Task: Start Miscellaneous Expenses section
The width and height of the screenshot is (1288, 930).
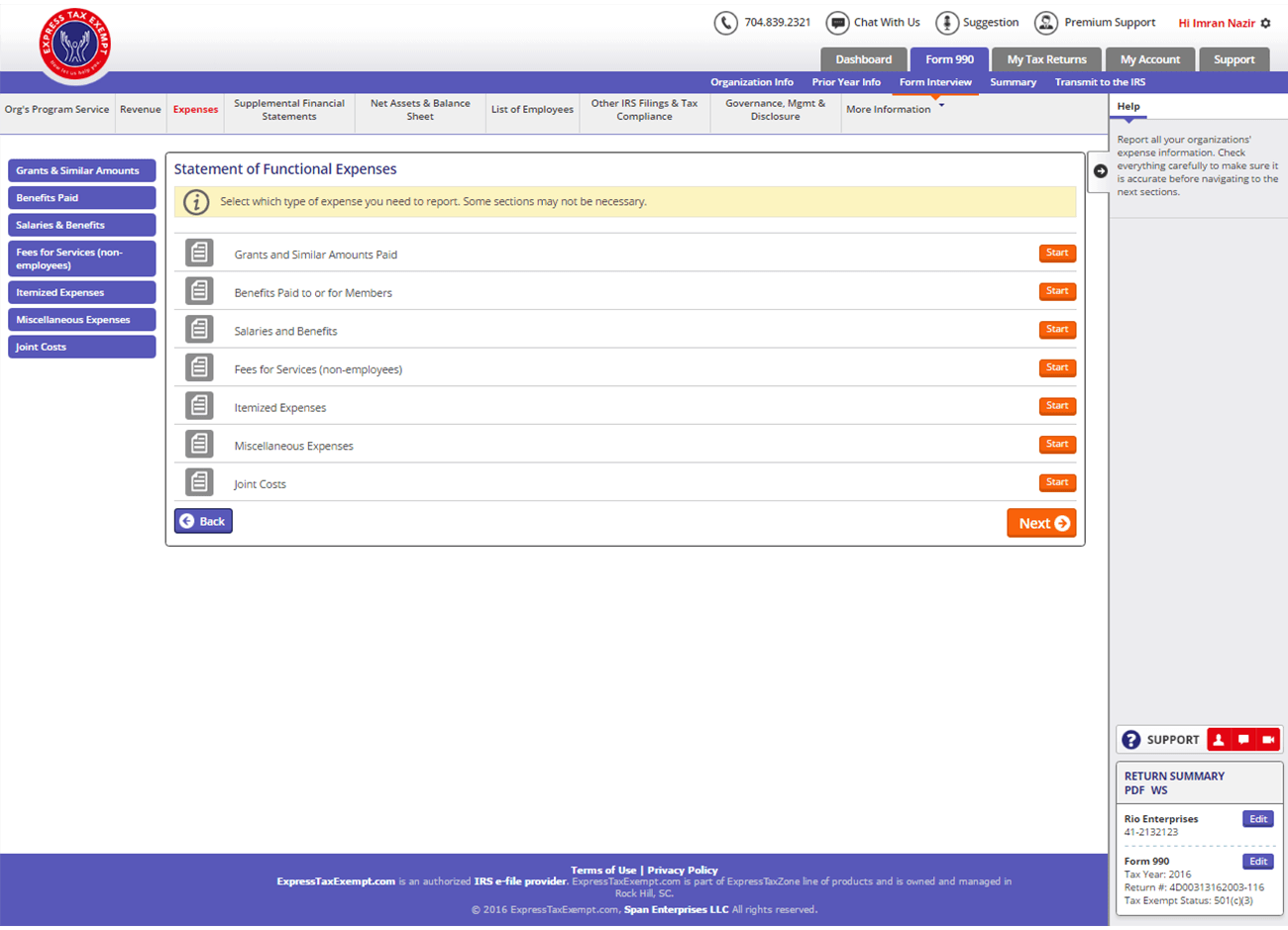Action: point(1057,444)
